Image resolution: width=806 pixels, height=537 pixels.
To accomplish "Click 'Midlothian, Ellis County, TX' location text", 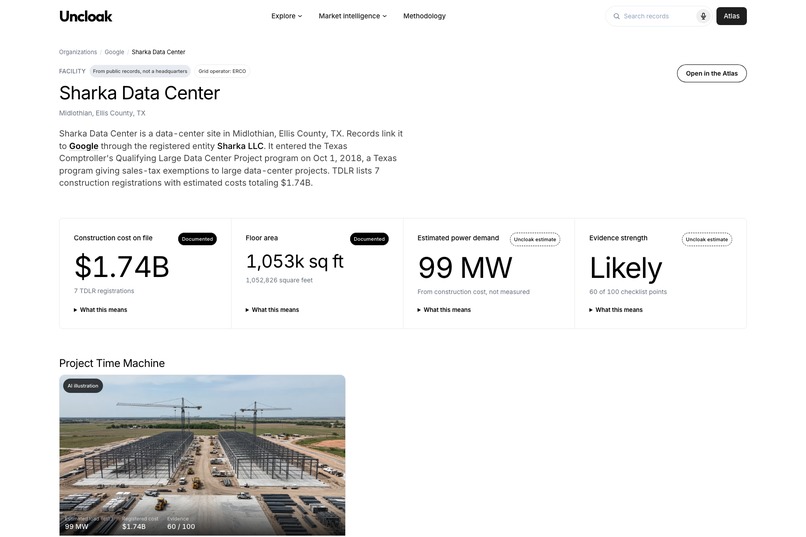I will [102, 113].
